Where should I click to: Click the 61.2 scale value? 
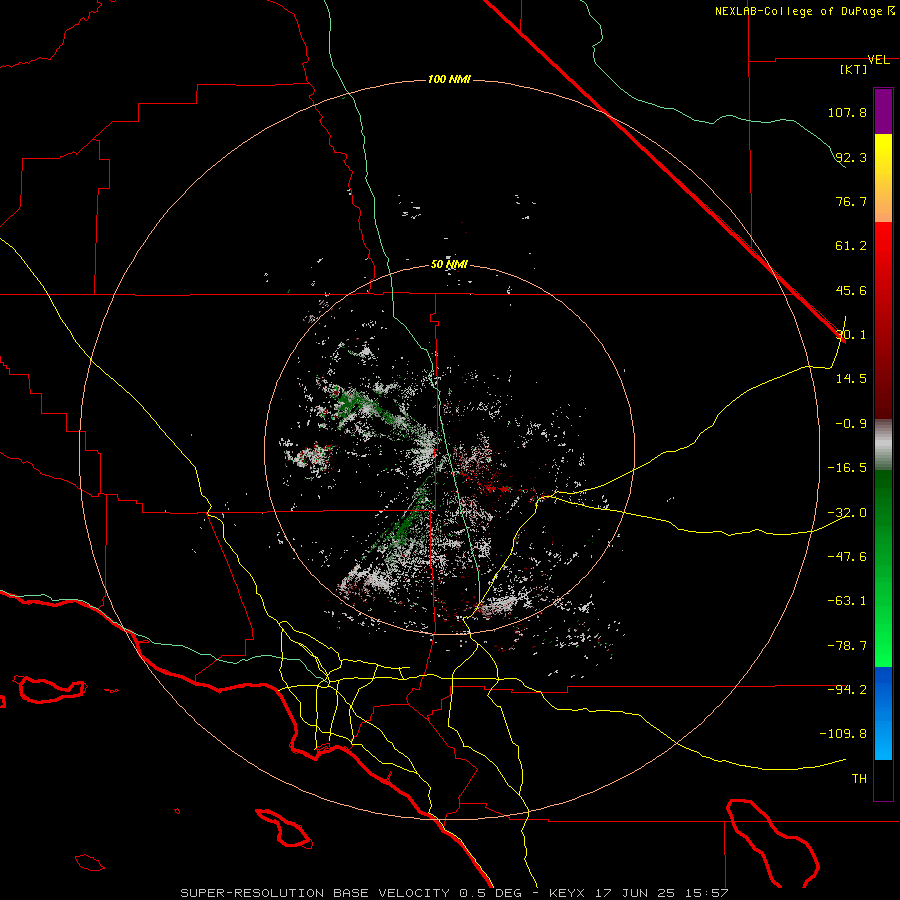point(851,246)
